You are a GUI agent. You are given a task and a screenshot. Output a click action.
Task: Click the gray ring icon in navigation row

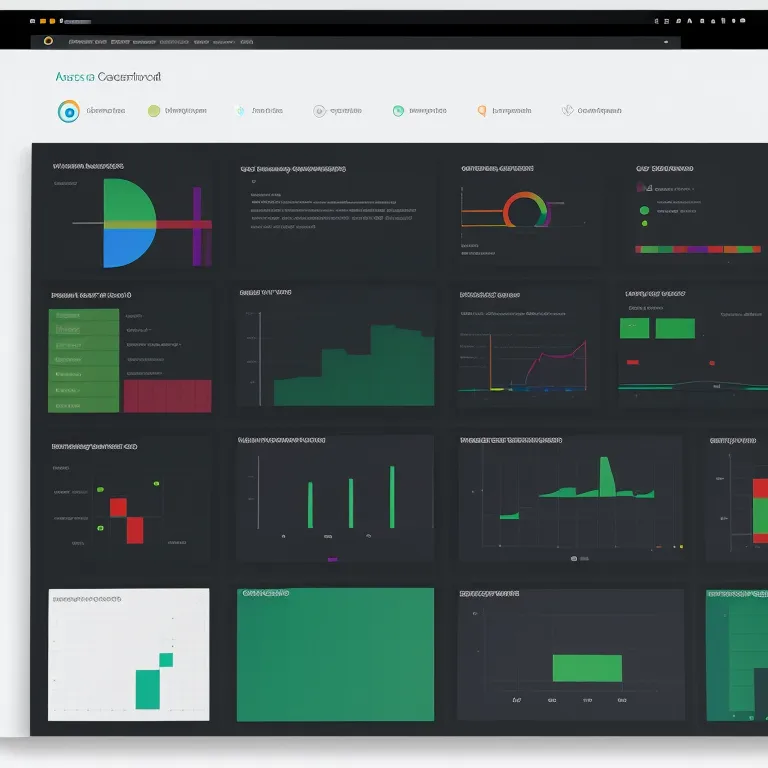click(x=319, y=111)
